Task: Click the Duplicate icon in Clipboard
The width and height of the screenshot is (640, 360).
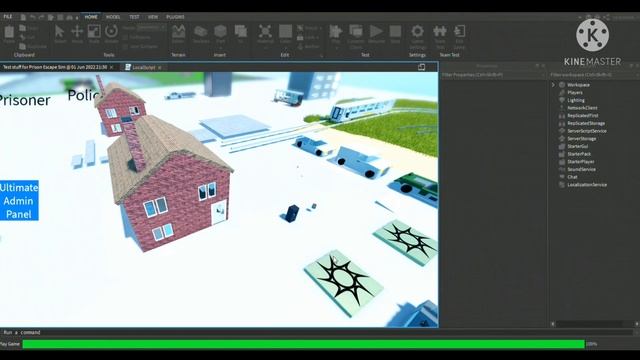Action: 22,47
